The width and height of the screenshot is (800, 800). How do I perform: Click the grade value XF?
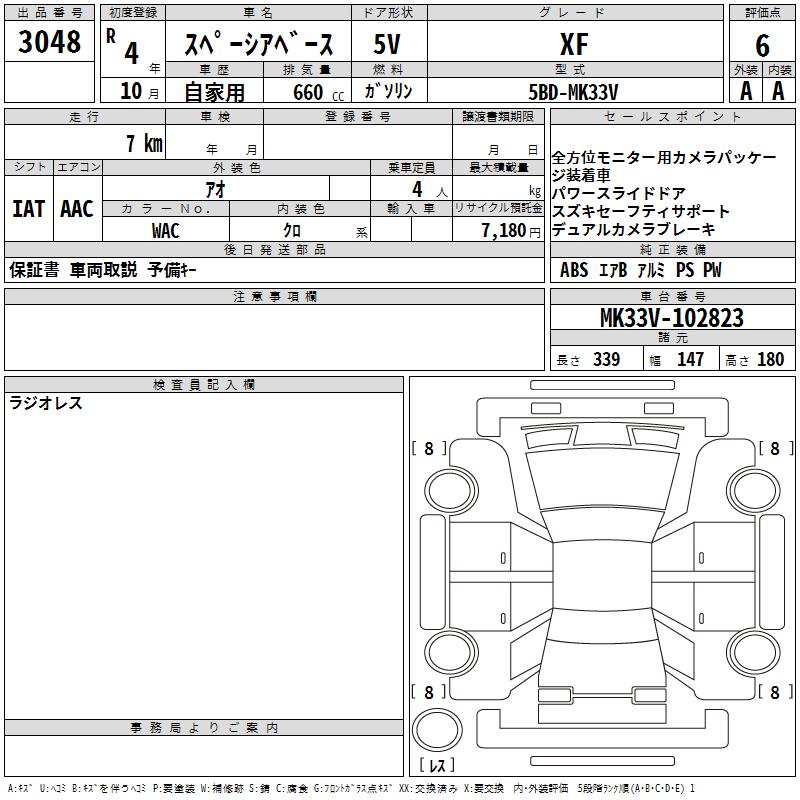coord(574,44)
